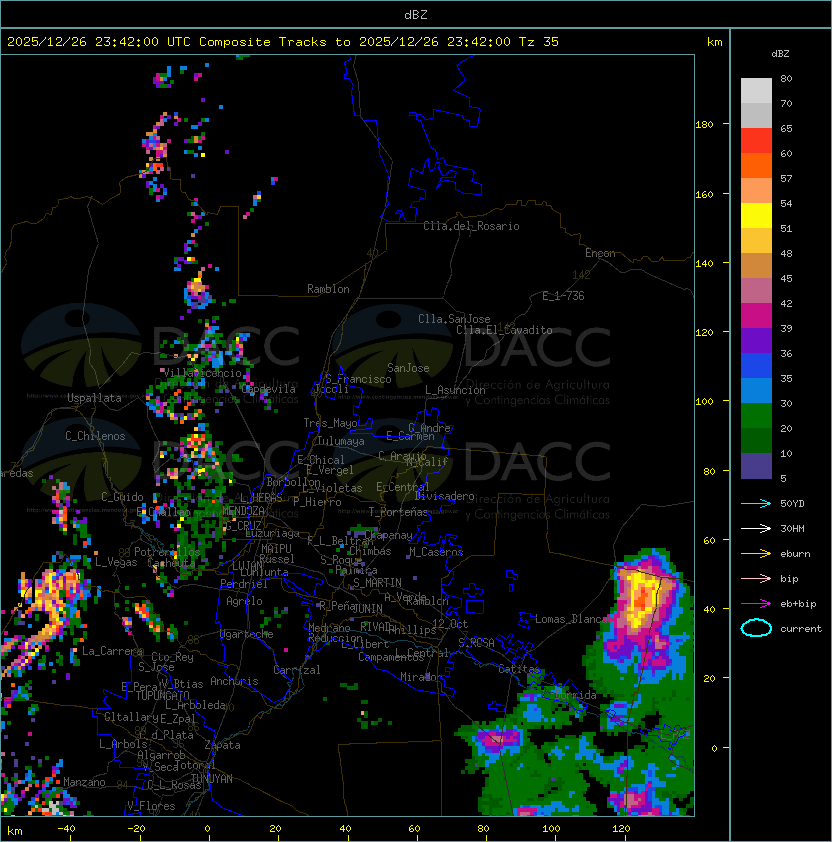Click the '180' tick on the right axis
Image resolution: width=832 pixels, height=842 pixels.
(x=704, y=125)
